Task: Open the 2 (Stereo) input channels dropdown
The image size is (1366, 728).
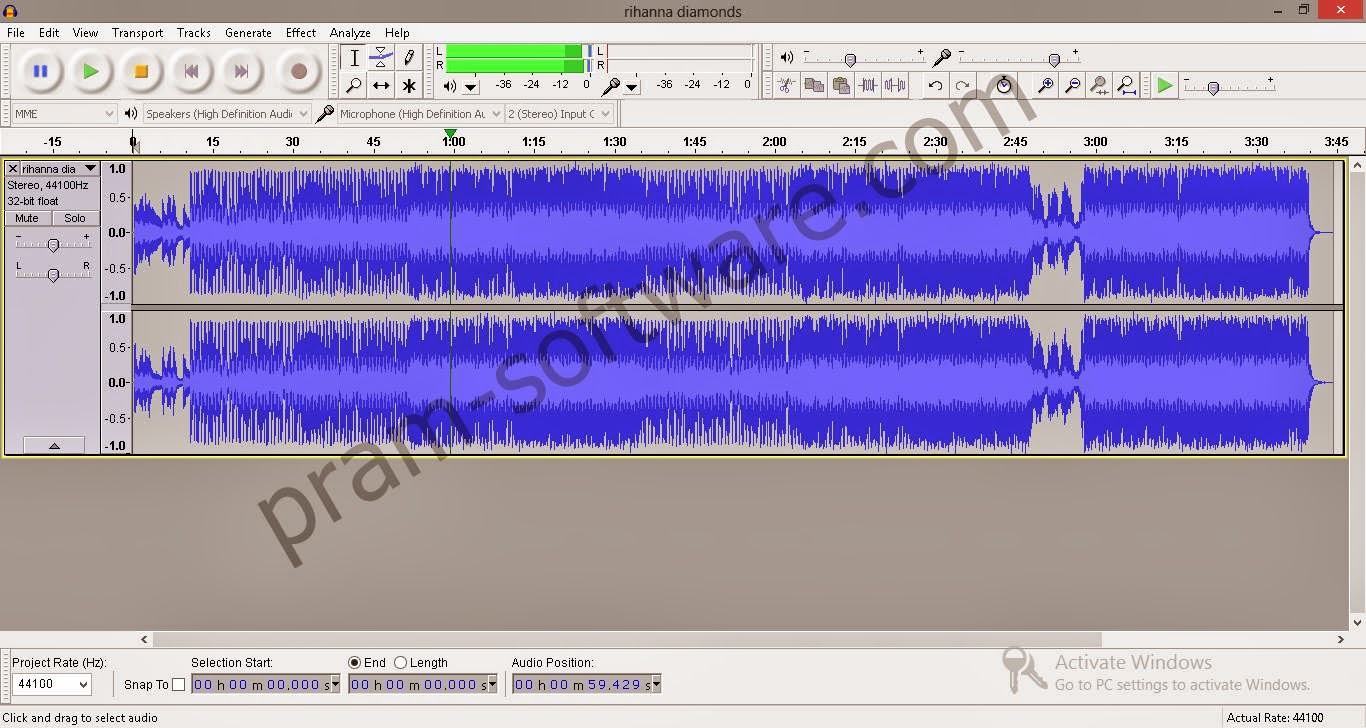Action: [559, 114]
